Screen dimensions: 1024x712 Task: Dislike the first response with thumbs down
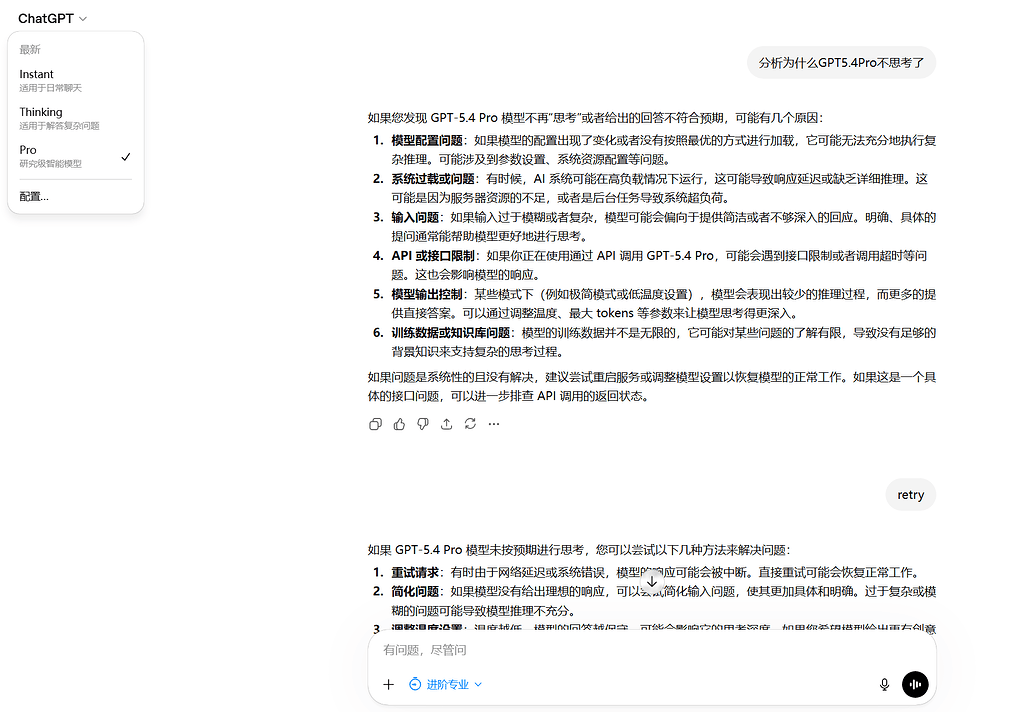point(423,424)
